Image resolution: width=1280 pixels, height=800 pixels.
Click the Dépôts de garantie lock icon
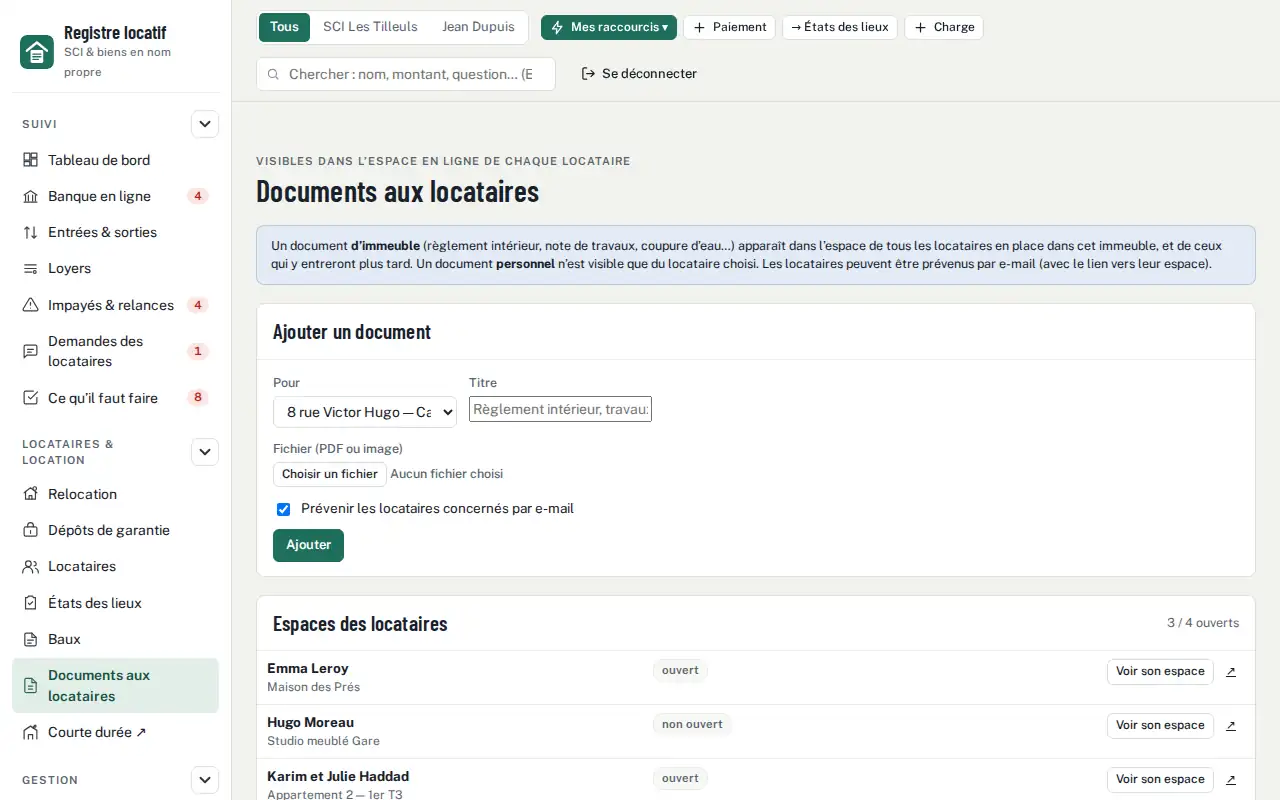(30, 530)
